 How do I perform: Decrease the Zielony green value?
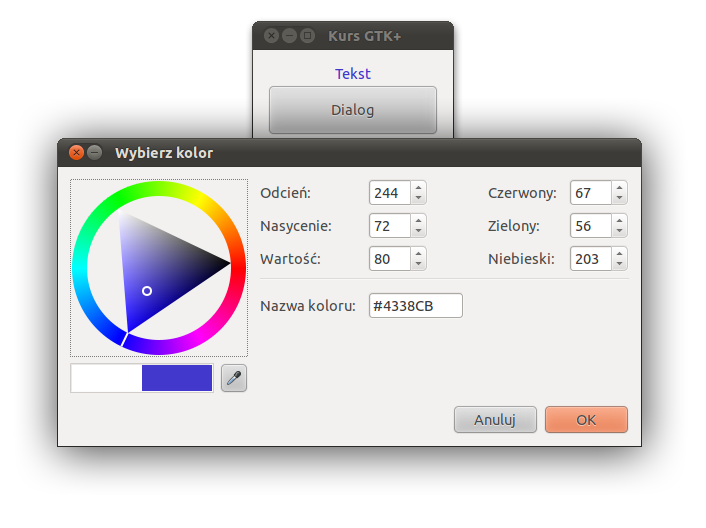(620, 231)
